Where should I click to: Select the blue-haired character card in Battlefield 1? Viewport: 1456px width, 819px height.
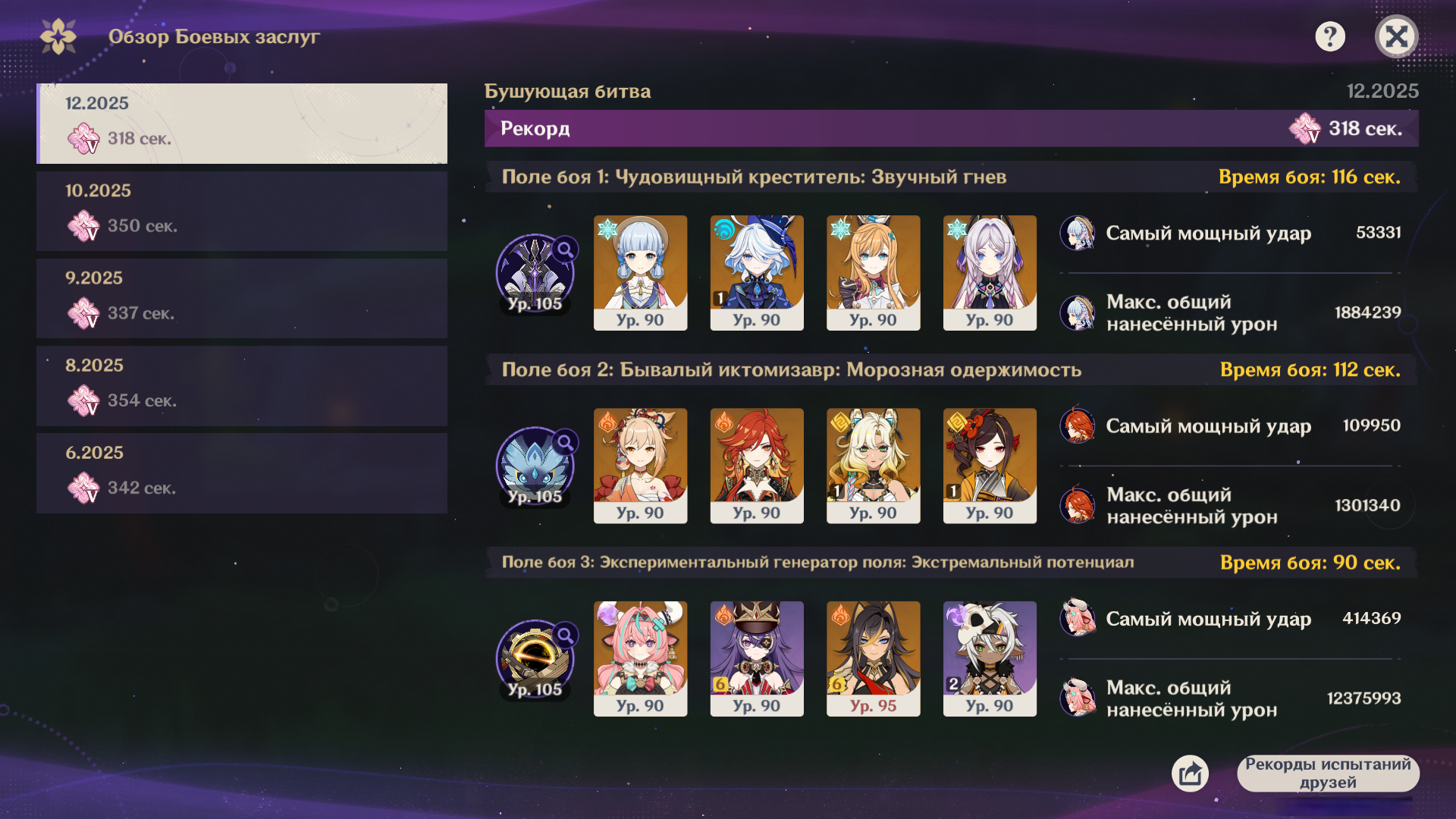640,273
